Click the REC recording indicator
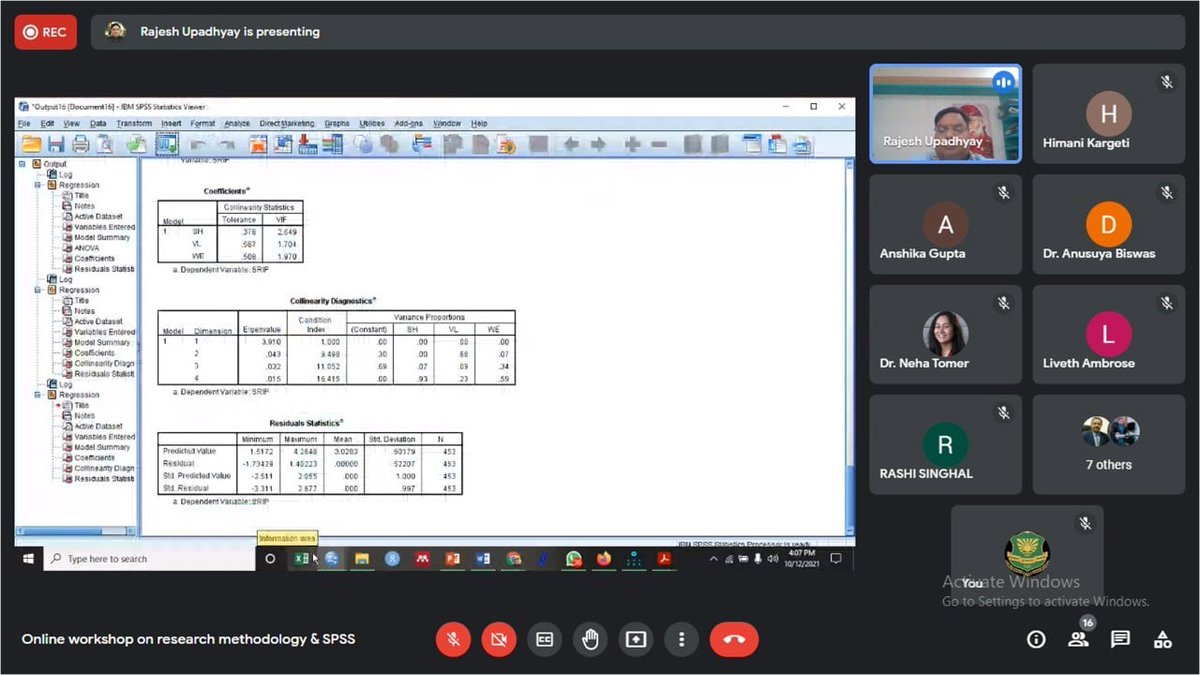 [46, 32]
